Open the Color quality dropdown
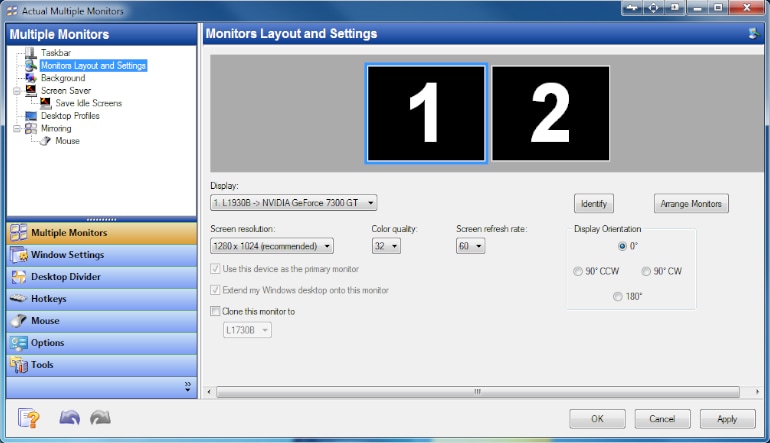 point(386,246)
